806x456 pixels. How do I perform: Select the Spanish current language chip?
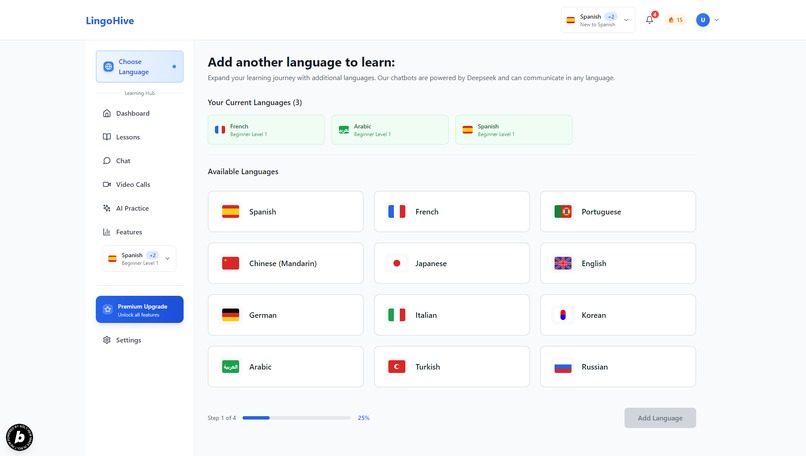tap(514, 130)
